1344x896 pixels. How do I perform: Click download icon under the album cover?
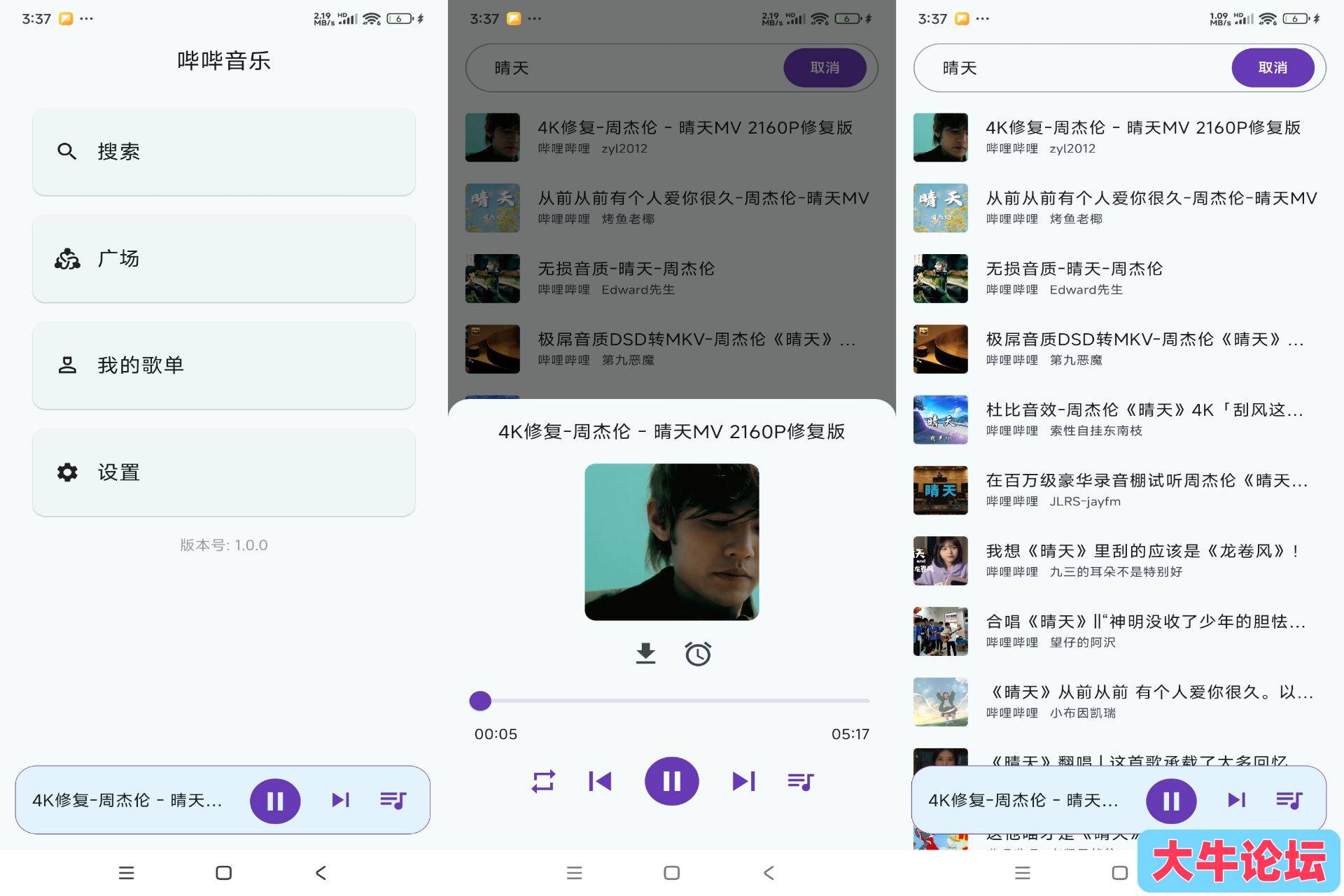(645, 653)
